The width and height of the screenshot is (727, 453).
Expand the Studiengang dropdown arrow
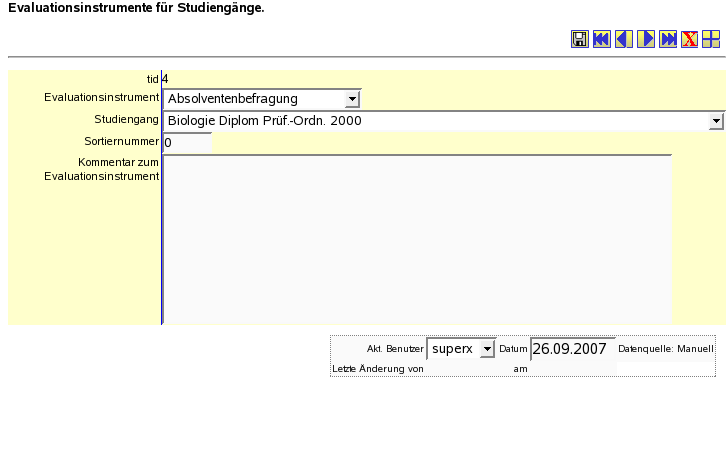pos(716,121)
